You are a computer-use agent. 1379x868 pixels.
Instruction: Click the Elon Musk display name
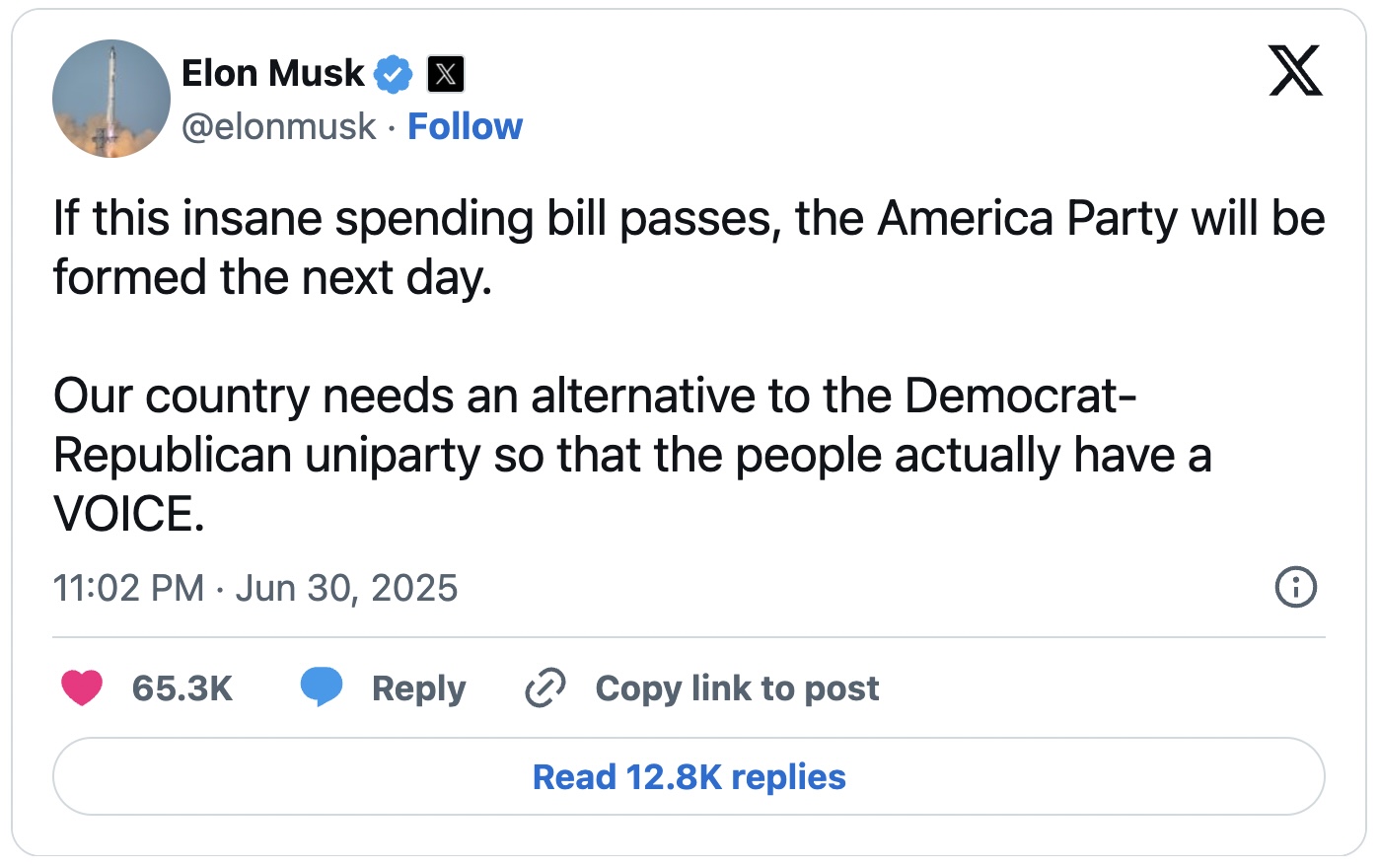coord(273,73)
